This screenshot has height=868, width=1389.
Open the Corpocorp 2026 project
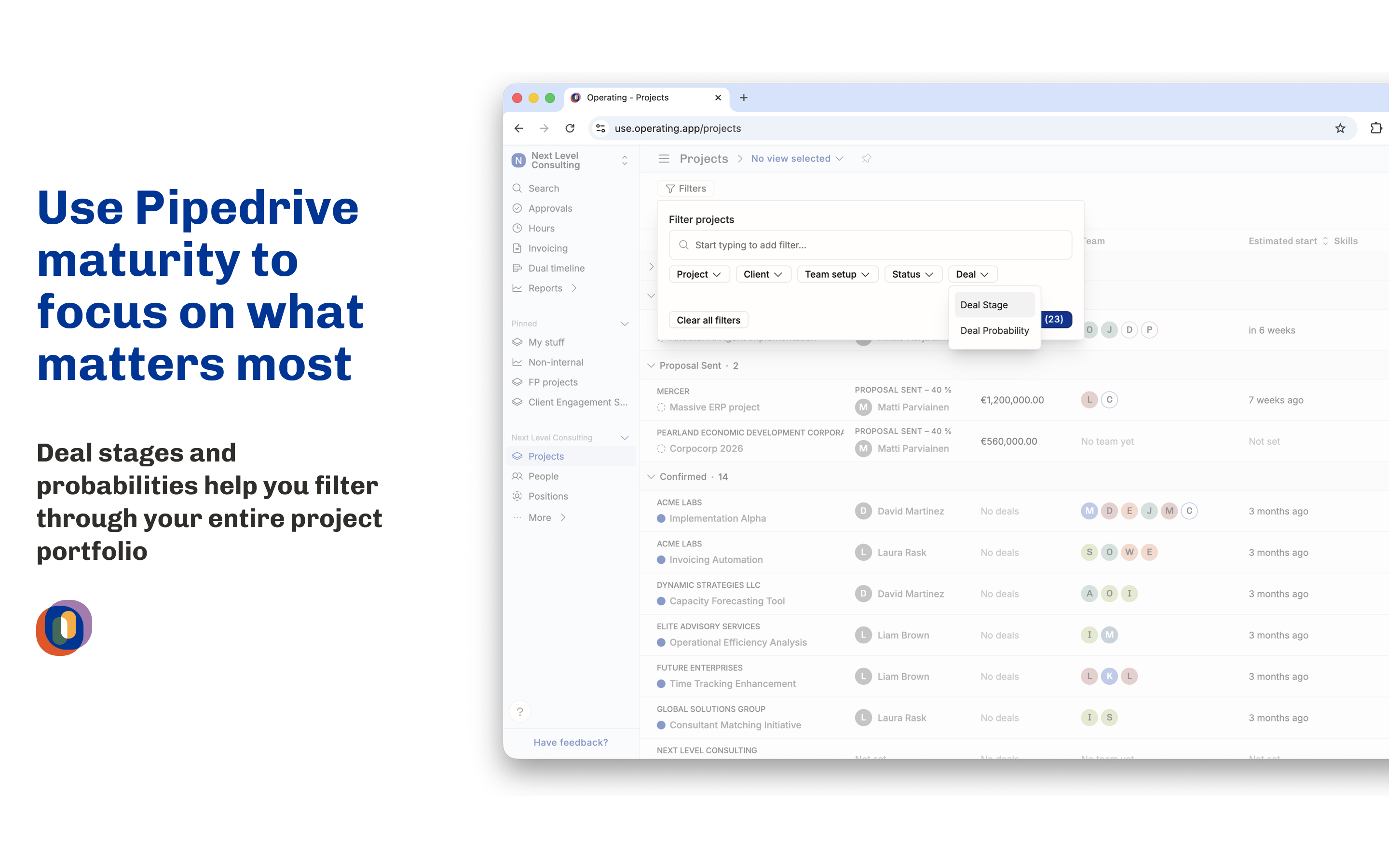(x=706, y=449)
